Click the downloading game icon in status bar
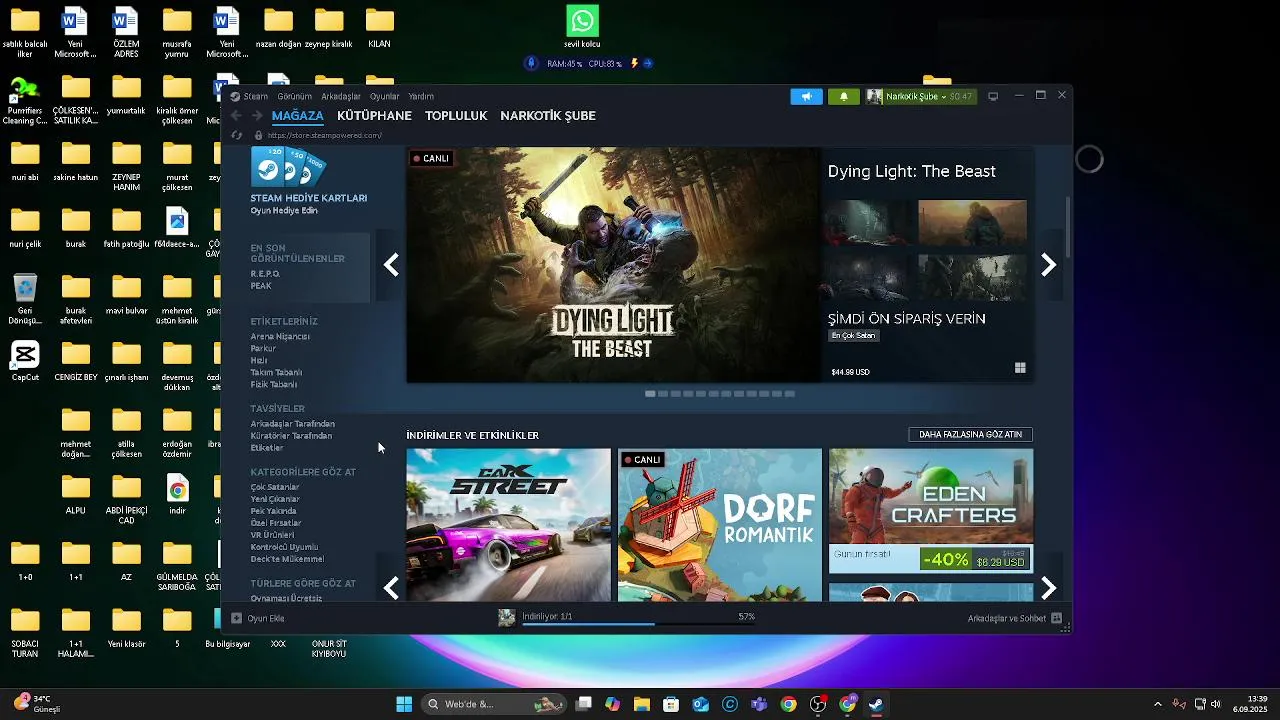 507,618
